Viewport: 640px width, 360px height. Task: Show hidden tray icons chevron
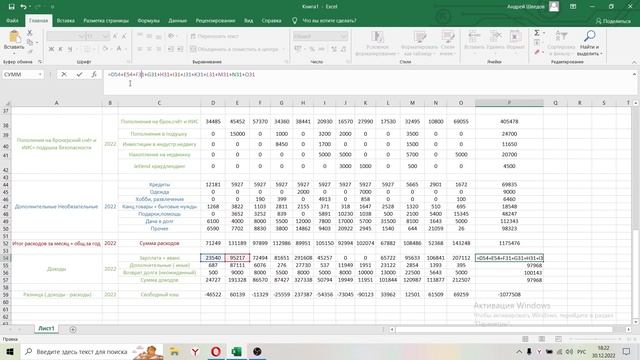pos(519,351)
